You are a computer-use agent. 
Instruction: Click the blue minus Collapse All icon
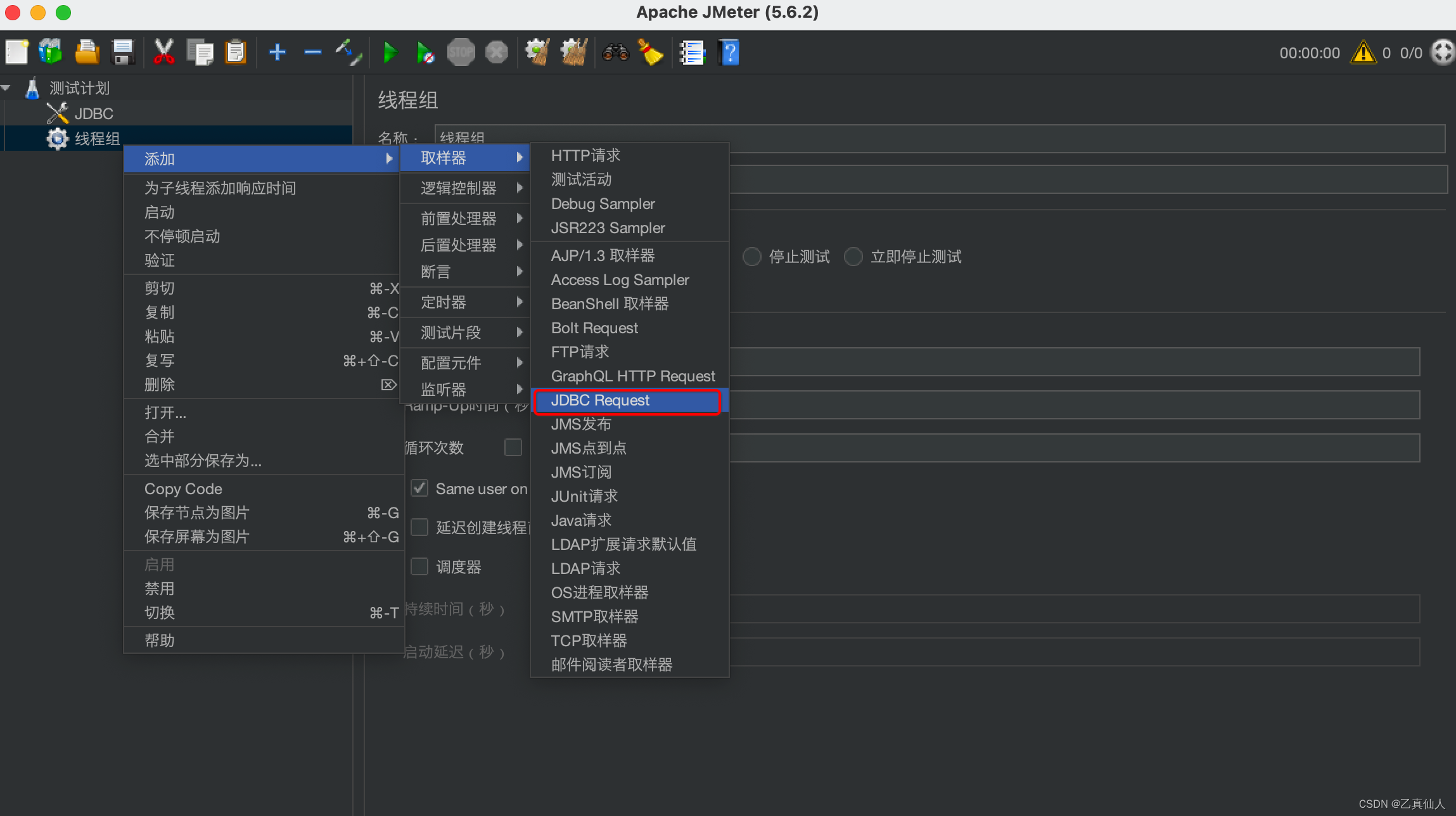pos(313,53)
